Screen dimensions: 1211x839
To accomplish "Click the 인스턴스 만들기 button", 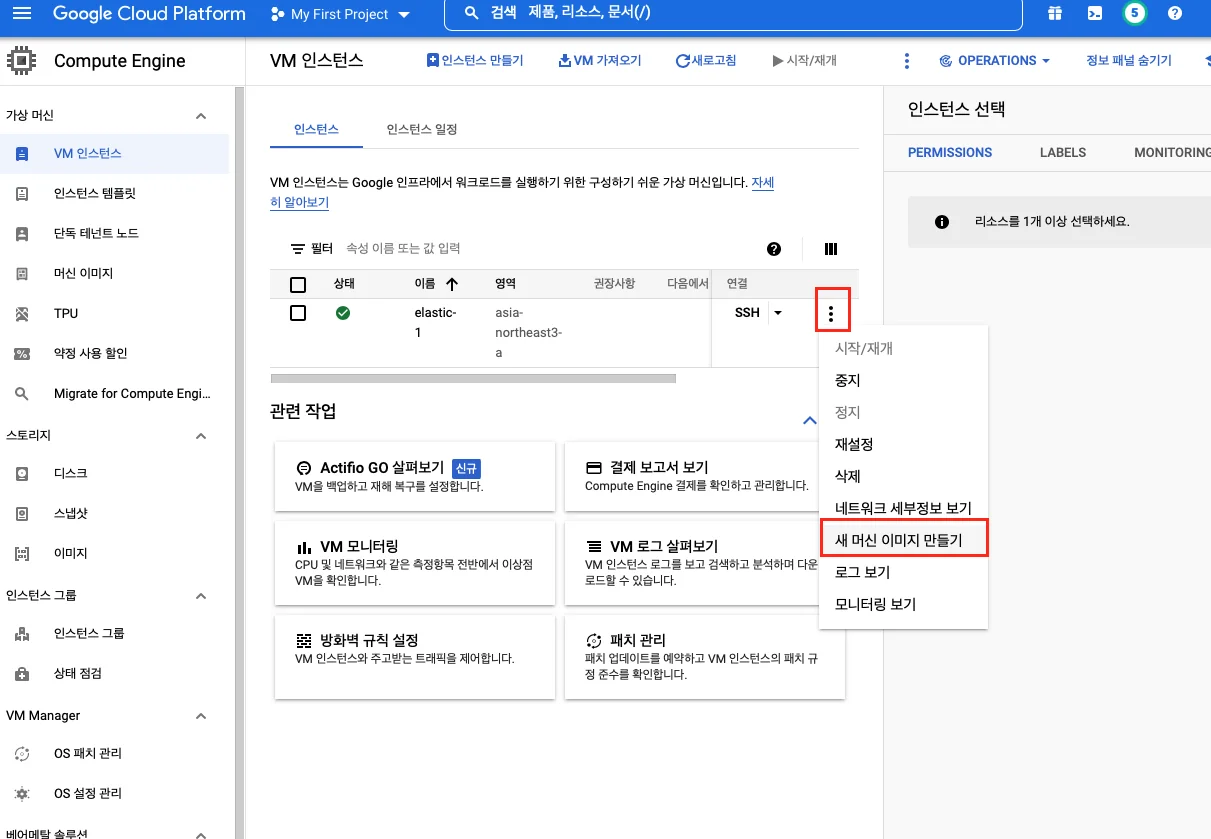I will [475, 61].
